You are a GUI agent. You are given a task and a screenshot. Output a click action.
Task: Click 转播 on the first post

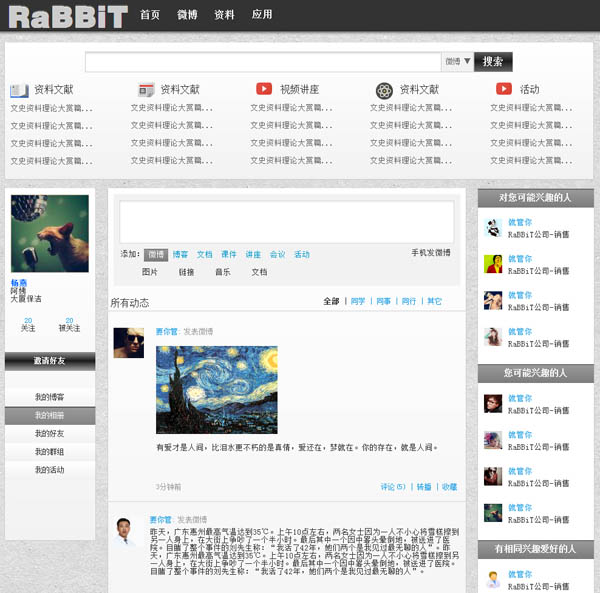click(x=424, y=487)
